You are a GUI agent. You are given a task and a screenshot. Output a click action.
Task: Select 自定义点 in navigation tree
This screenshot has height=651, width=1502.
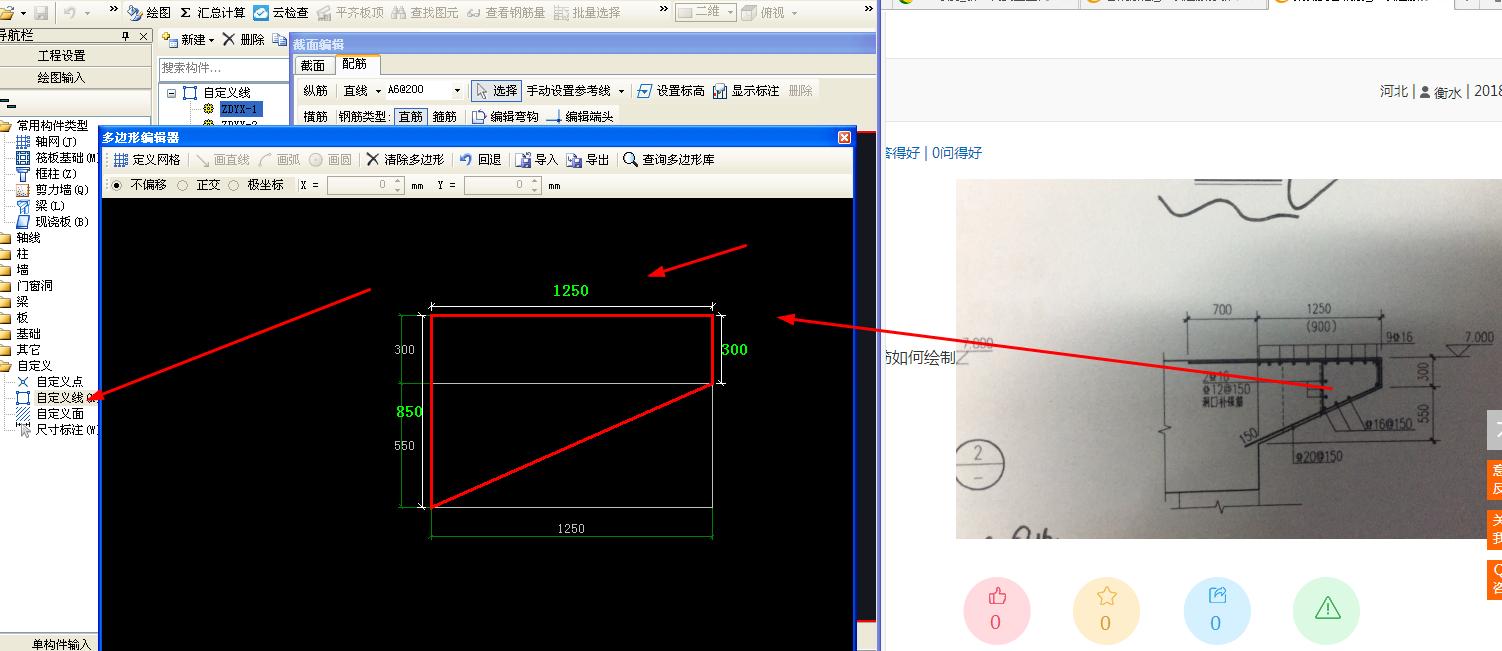51,381
